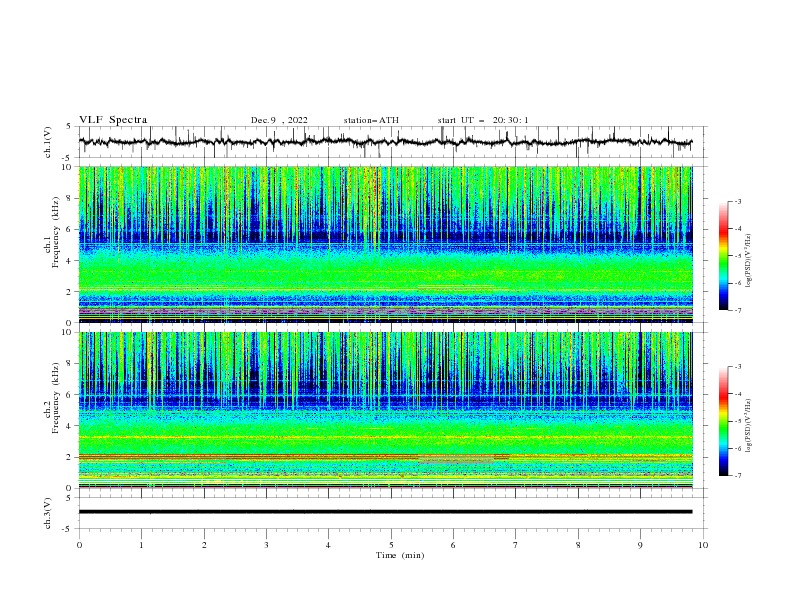Click the ch.2 colorbar "log(PSD)(V²/Hz)" label

[748, 425]
